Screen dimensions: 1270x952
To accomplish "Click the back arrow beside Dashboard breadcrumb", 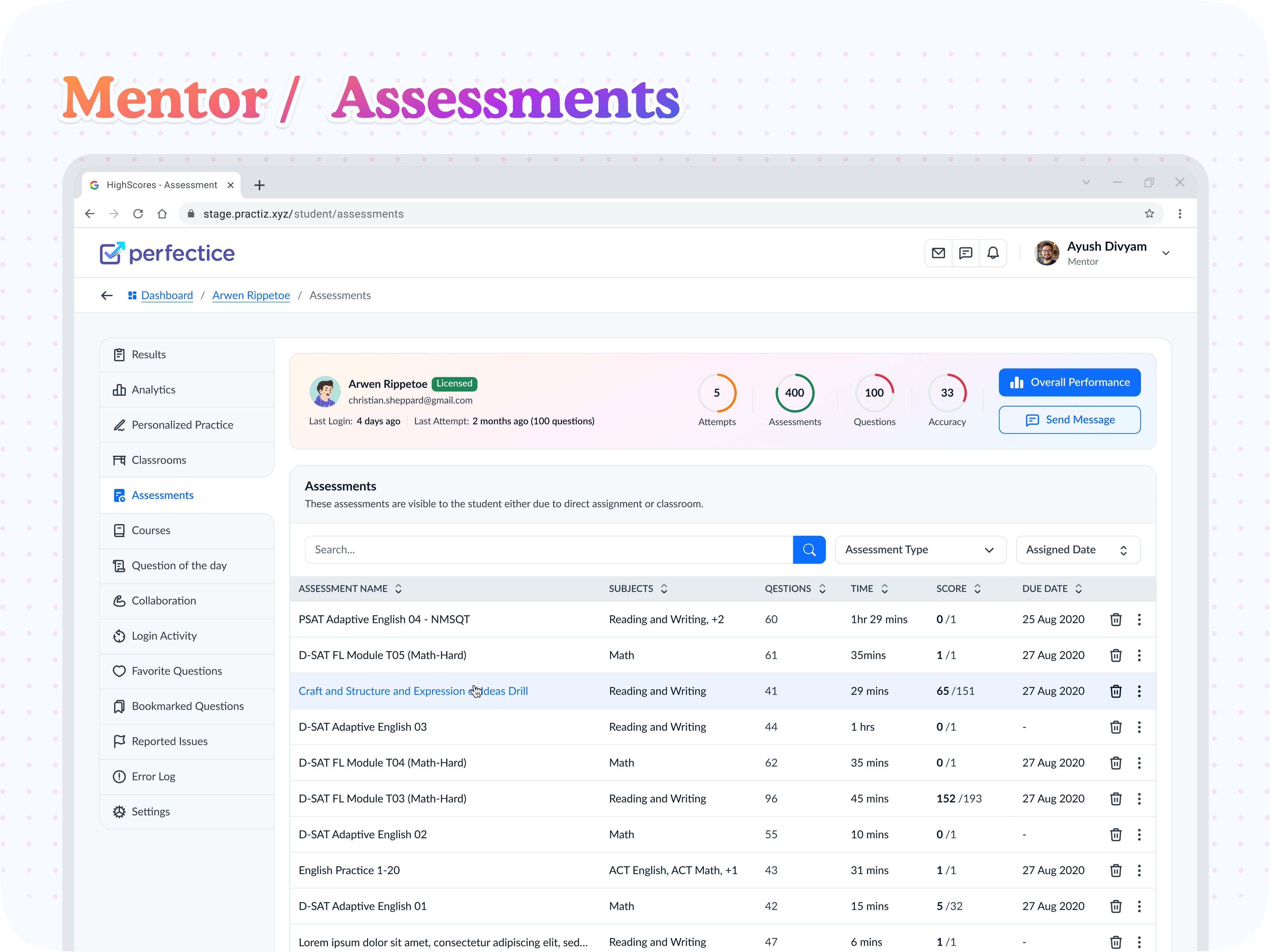I will (107, 296).
